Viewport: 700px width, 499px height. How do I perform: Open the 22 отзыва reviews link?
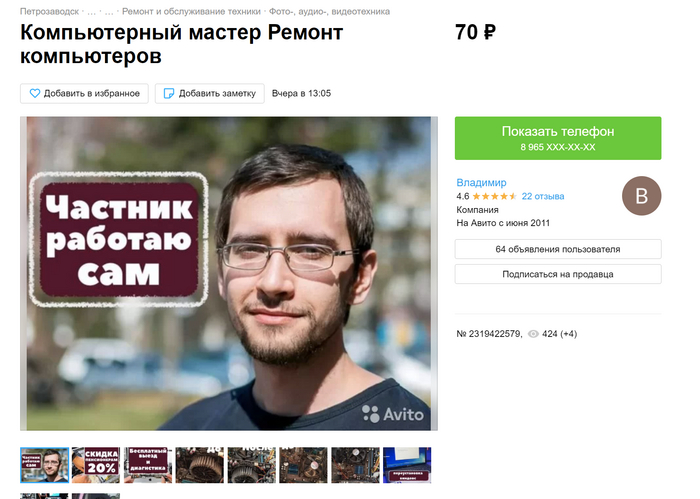pos(543,196)
